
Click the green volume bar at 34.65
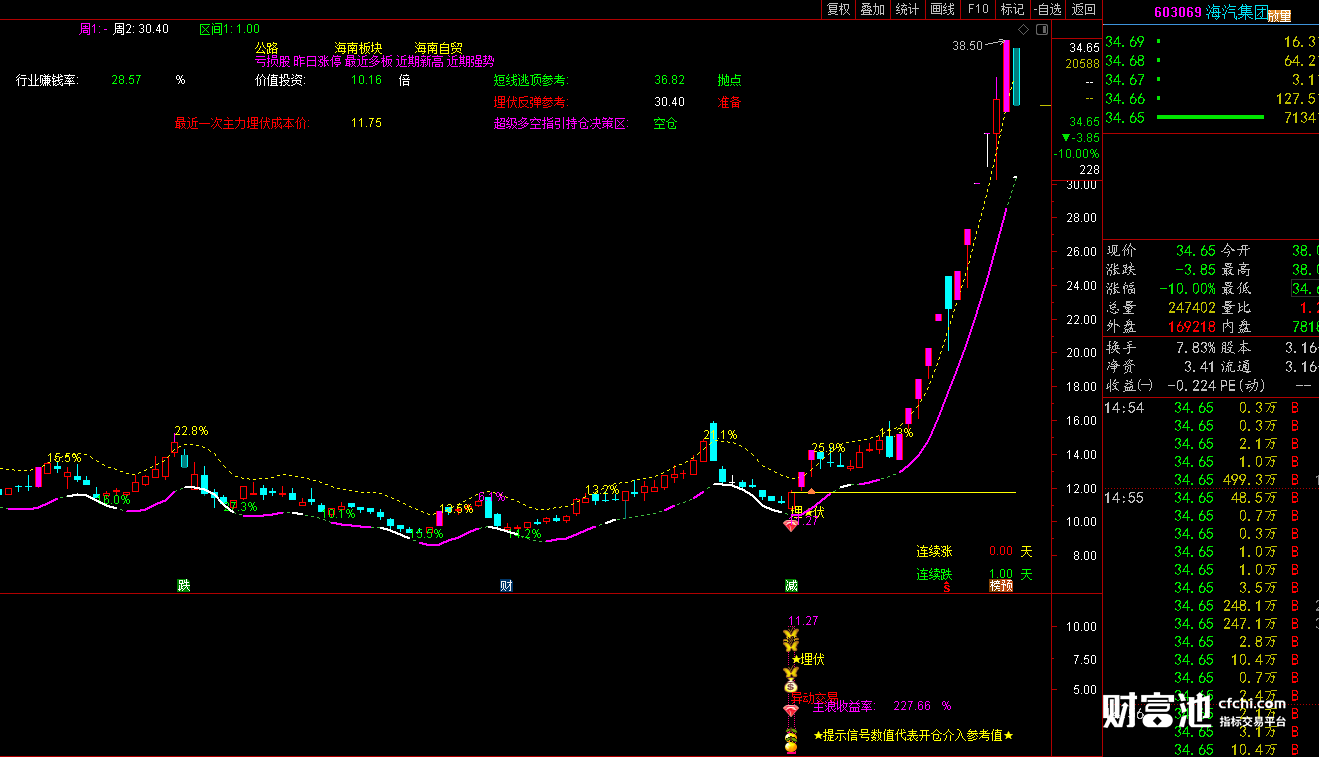point(1210,118)
